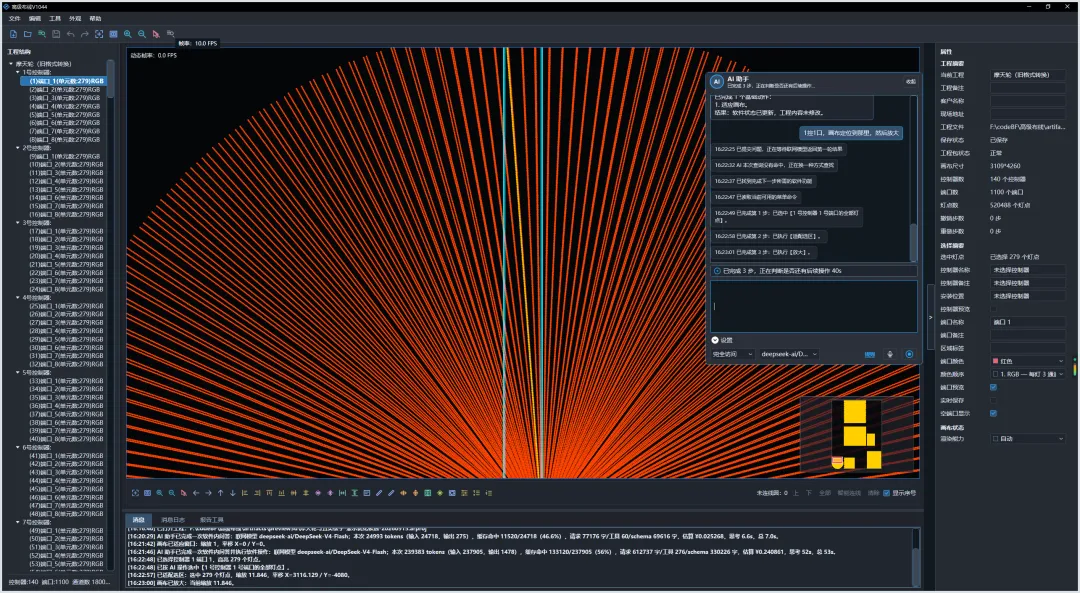
Task: Open a project with the folder icon
Action: click(28, 34)
